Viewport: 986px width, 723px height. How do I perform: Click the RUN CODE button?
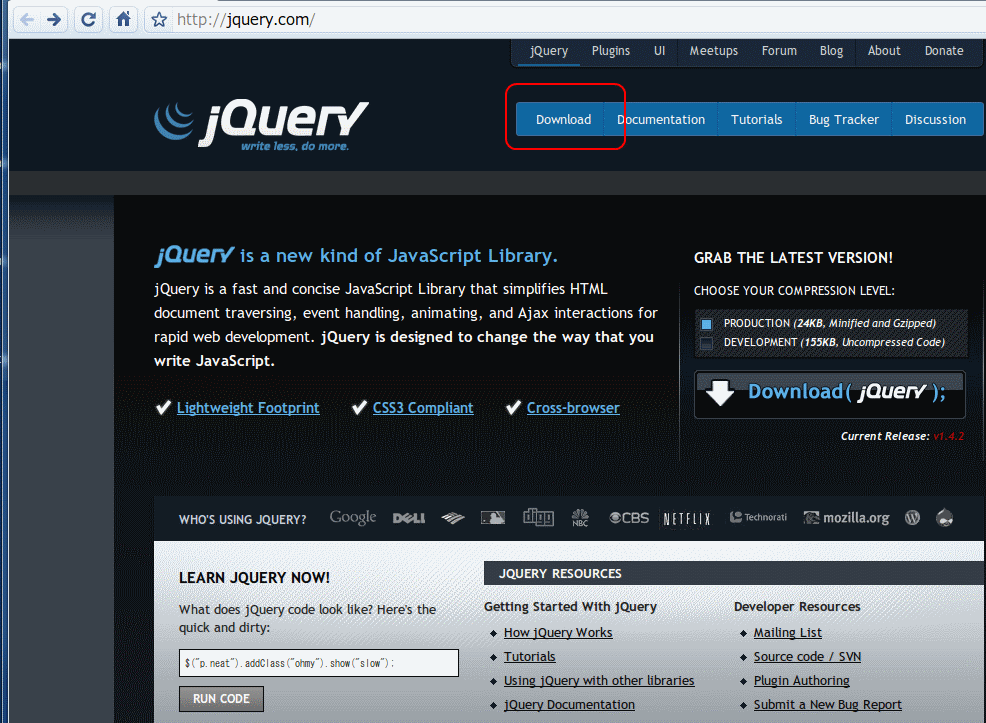click(x=221, y=699)
